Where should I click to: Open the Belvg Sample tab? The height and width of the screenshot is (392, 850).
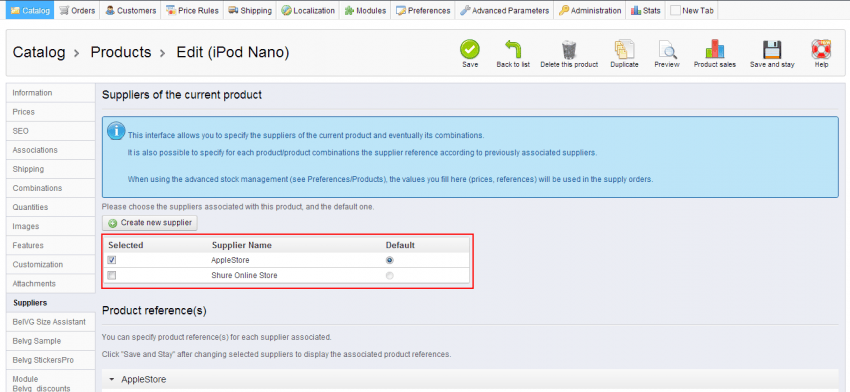pos(50,341)
